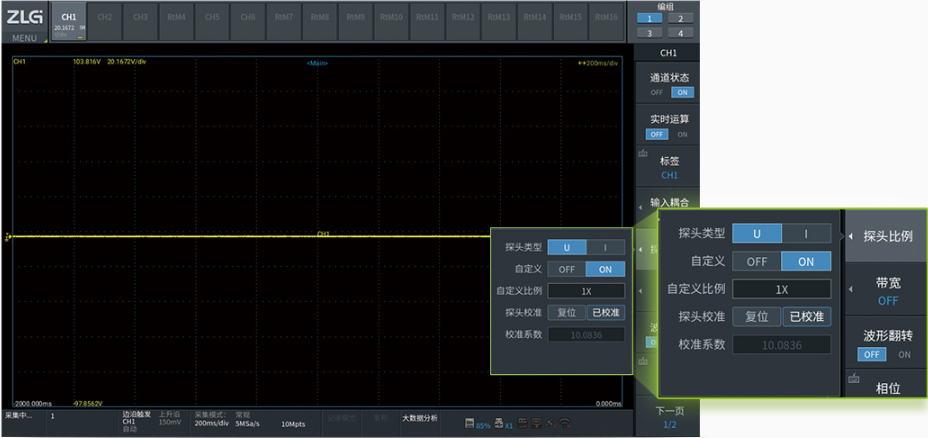Click the 采集中 acquisition status
The width and height of the screenshot is (928, 438).
coord(20,416)
